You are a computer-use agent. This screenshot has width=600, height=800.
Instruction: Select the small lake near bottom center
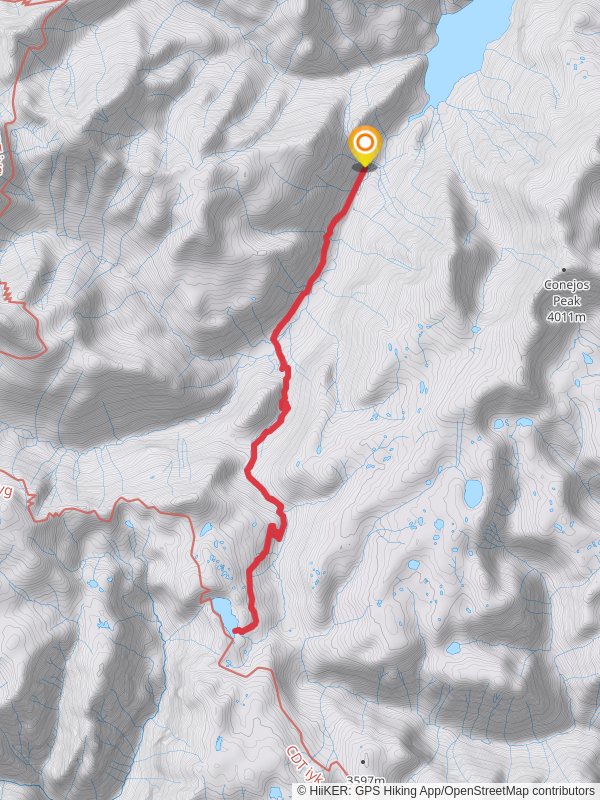(219, 743)
